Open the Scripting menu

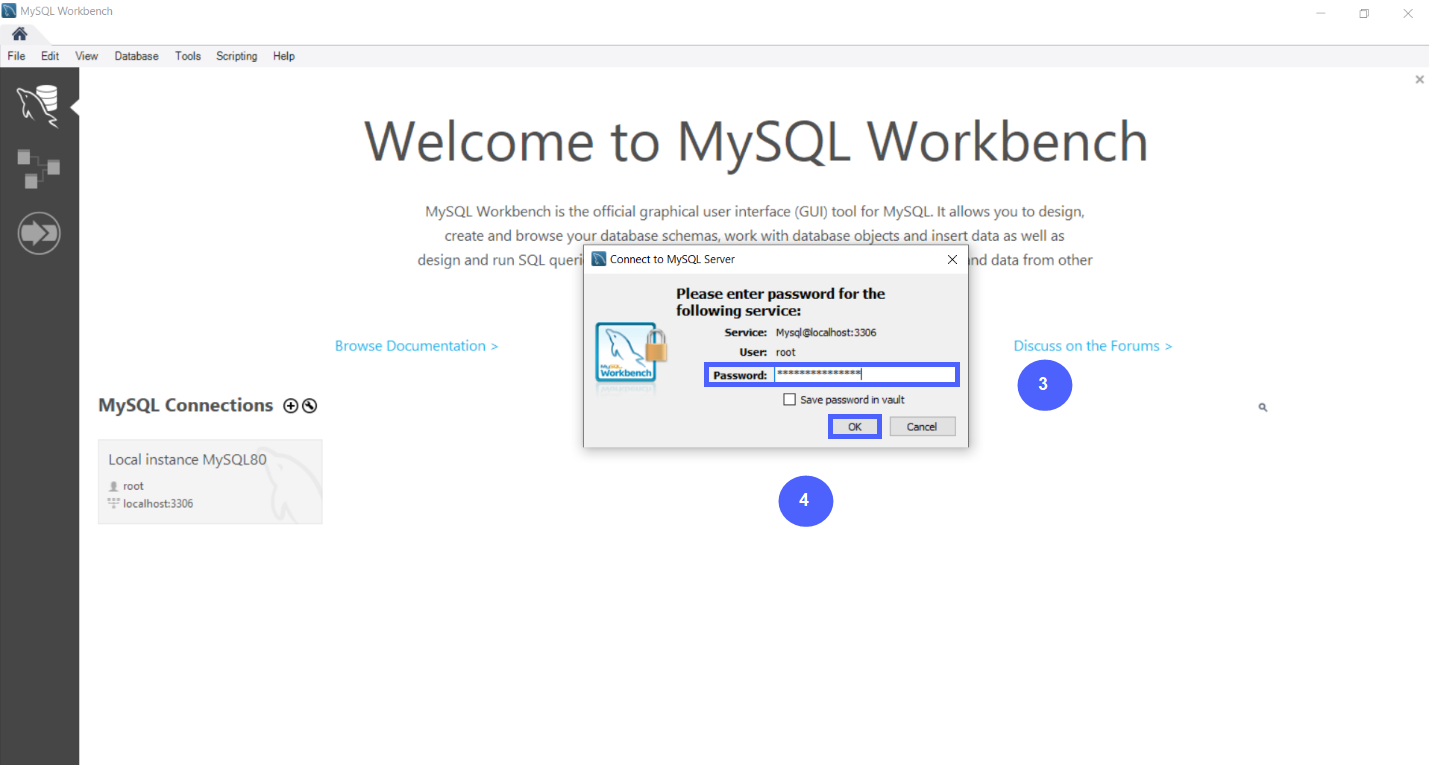coord(236,56)
